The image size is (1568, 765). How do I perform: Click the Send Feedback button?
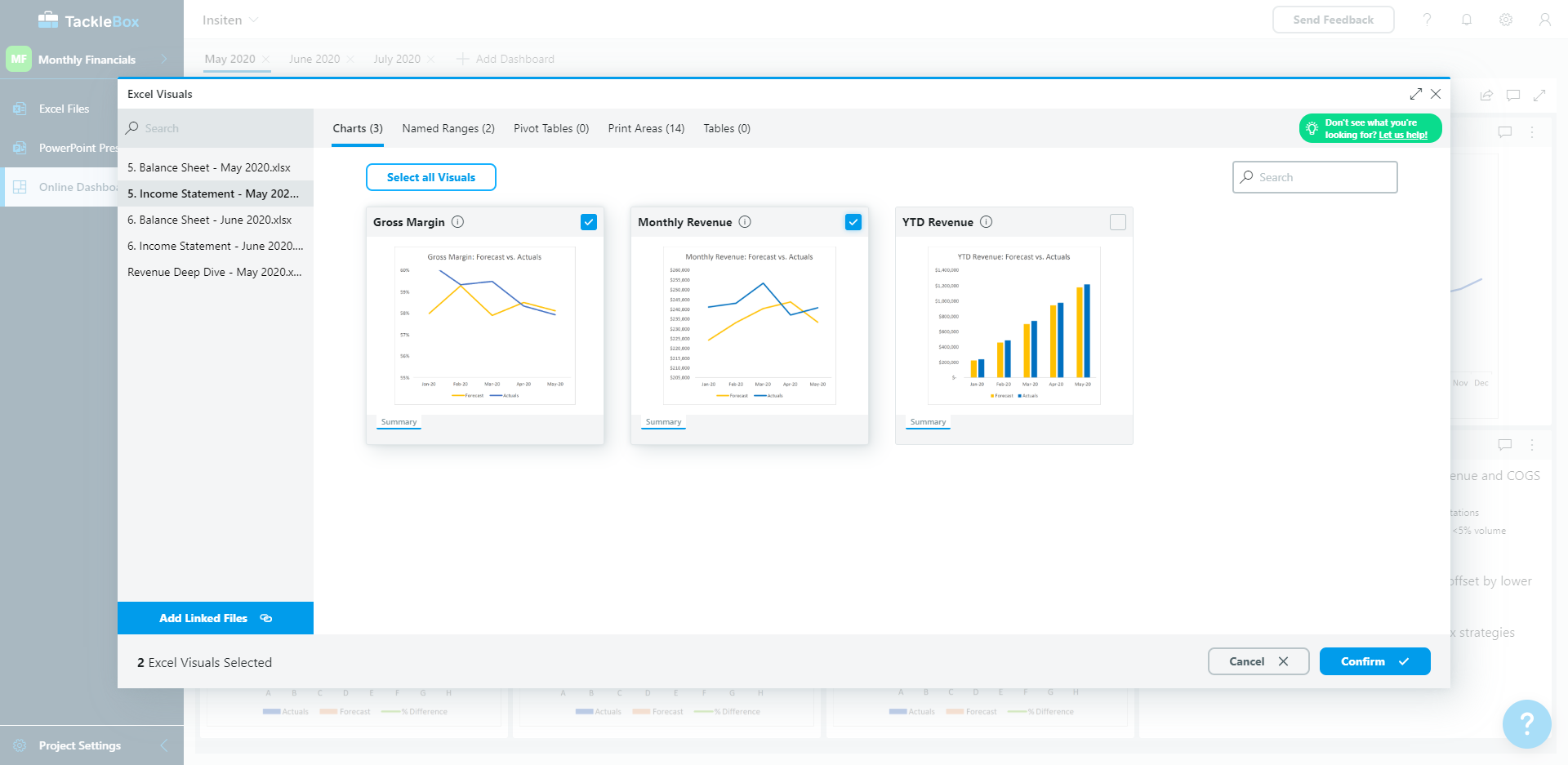(1333, 20)
